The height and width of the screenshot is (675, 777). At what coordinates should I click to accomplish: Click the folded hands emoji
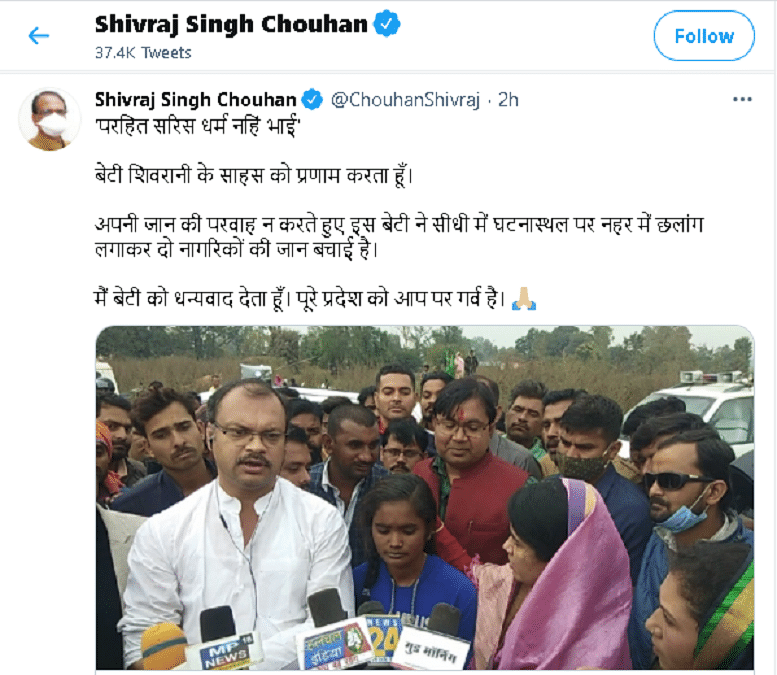[523, 299]
